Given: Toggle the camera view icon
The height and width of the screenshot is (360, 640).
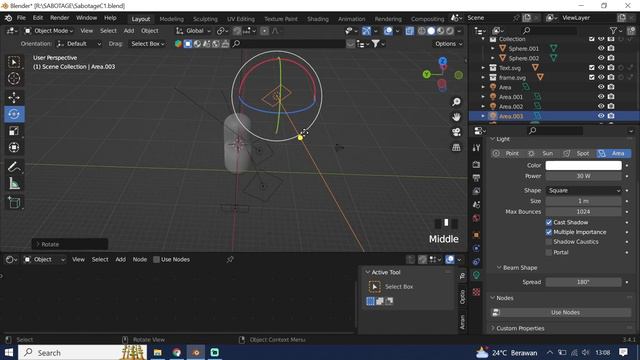Looking at the screenshot, I should (456, 132).
